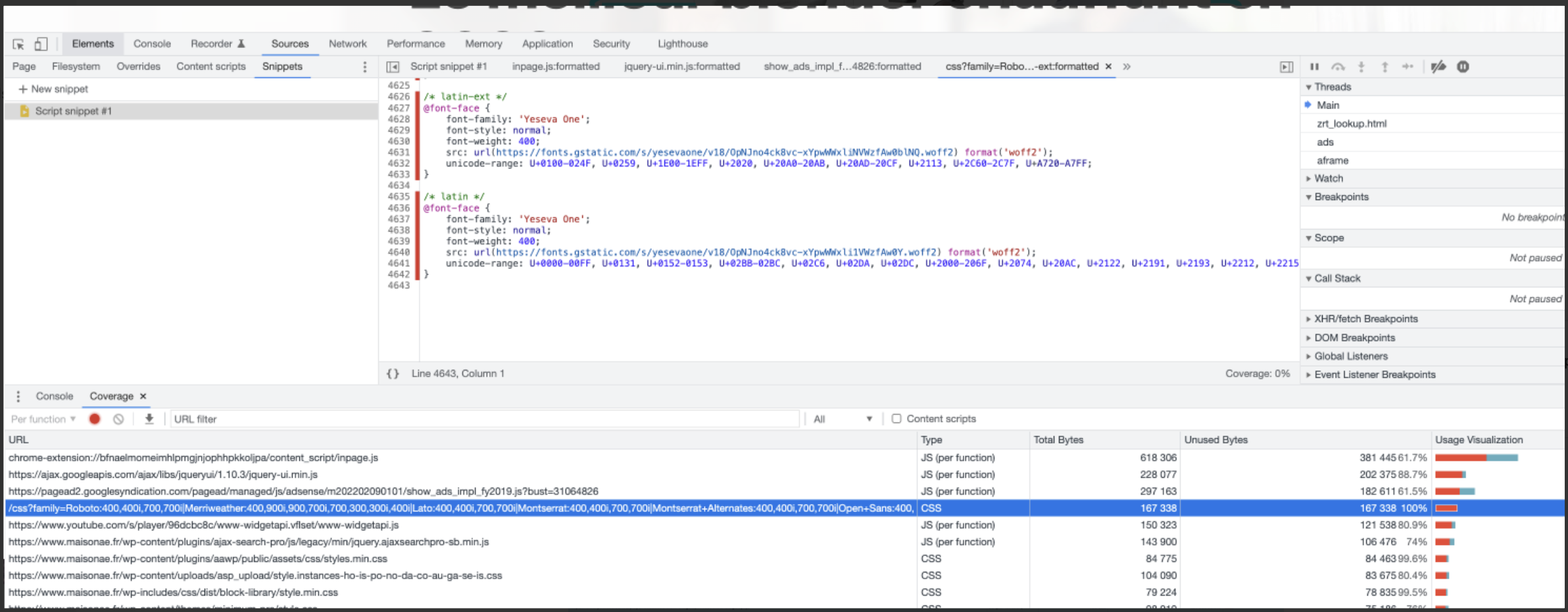
Task: Click the step into function icon
Action: click(x=1361, y=66)
